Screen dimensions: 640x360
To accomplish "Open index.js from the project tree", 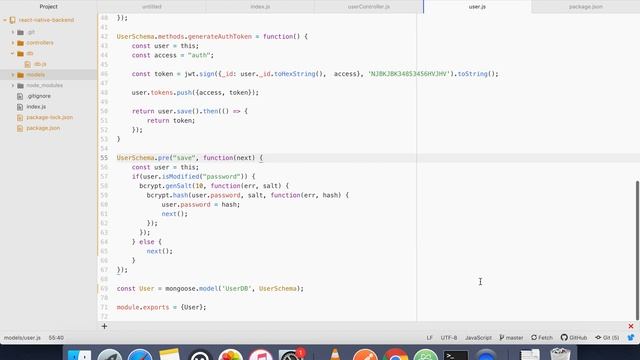I will (x=36, y=107).
